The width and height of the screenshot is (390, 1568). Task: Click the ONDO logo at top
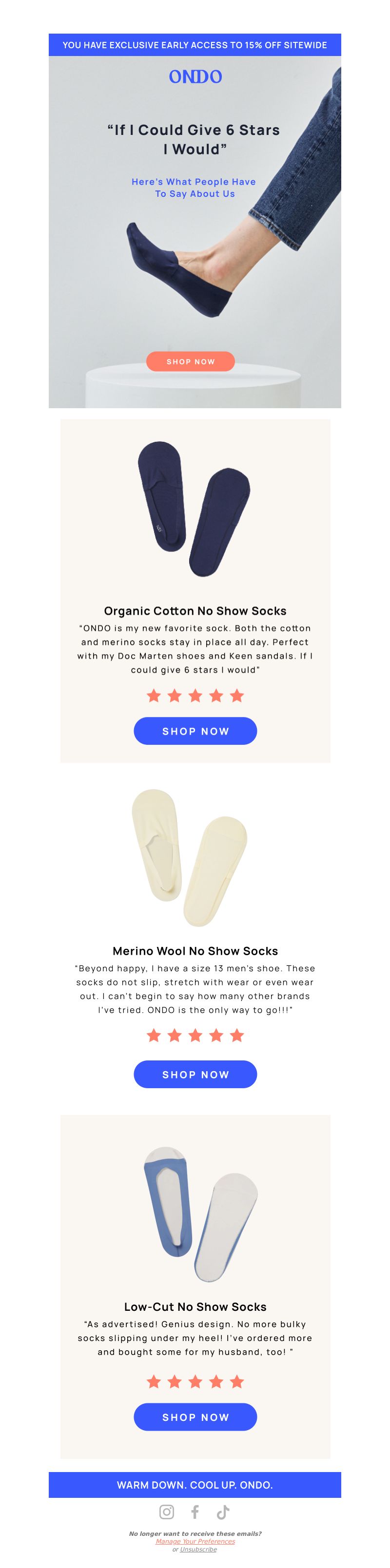(195, 76)
